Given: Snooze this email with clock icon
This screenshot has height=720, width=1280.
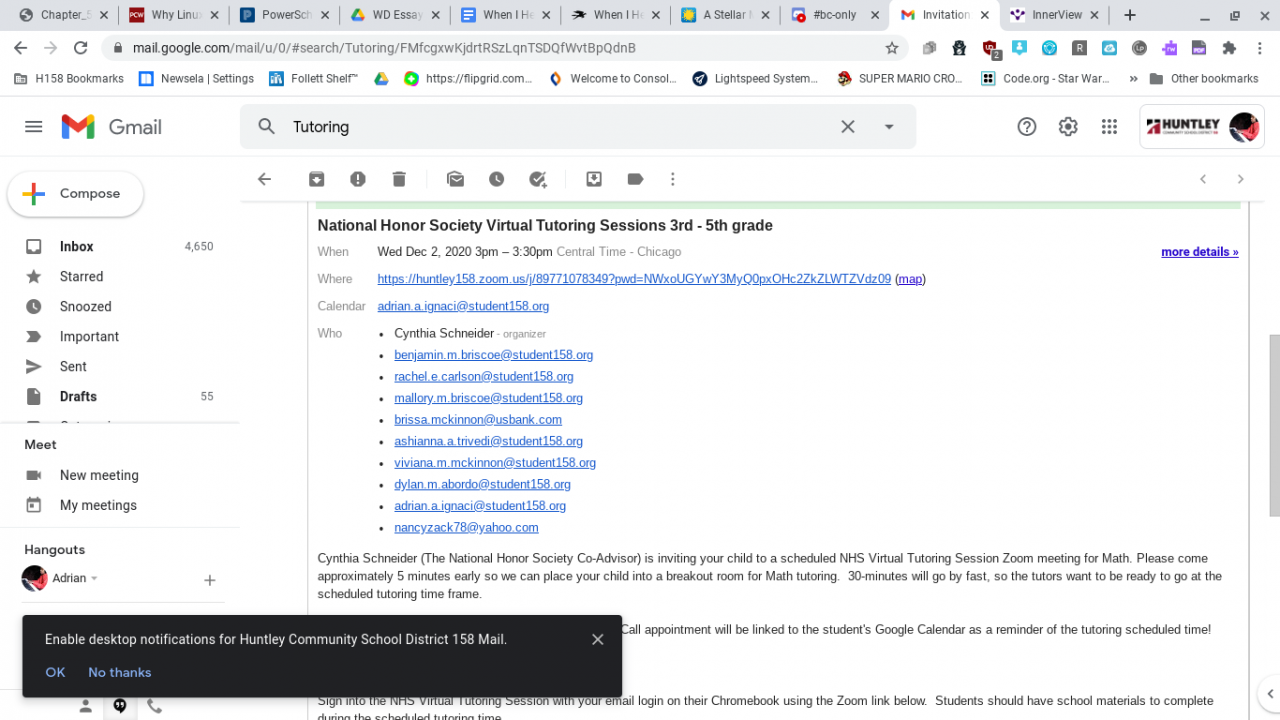Looking at the screenshot, I should (x=497, y=179).
